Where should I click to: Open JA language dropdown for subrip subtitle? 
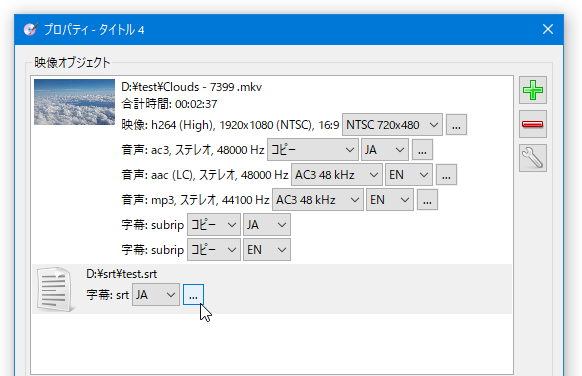pyautogui.click(x=267, y=225)
